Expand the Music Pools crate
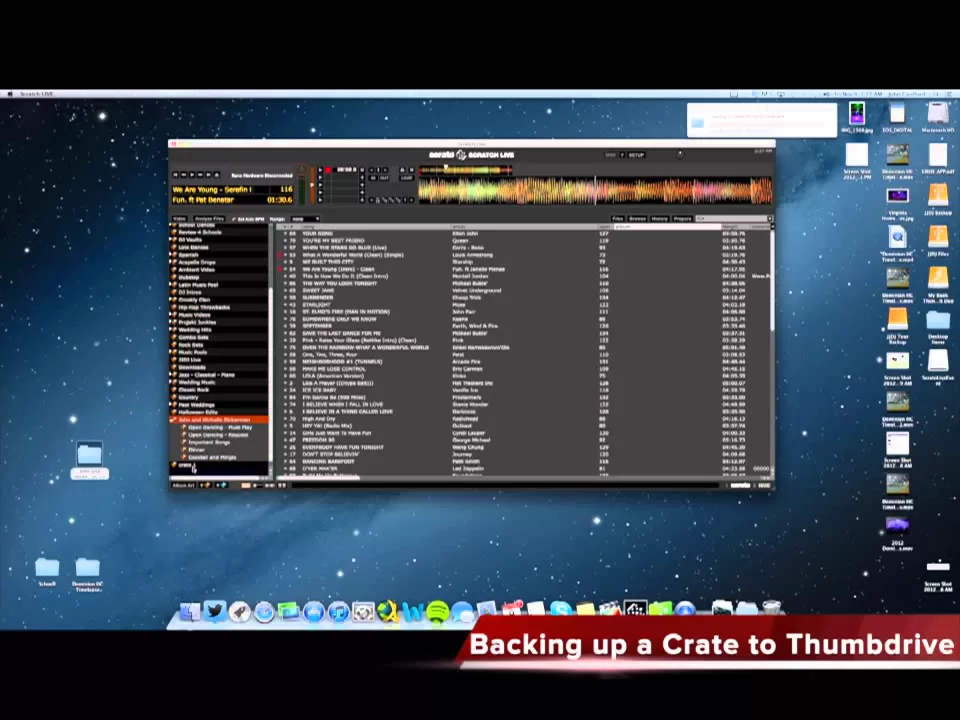 pyautogui.click(x=171, y=352)
